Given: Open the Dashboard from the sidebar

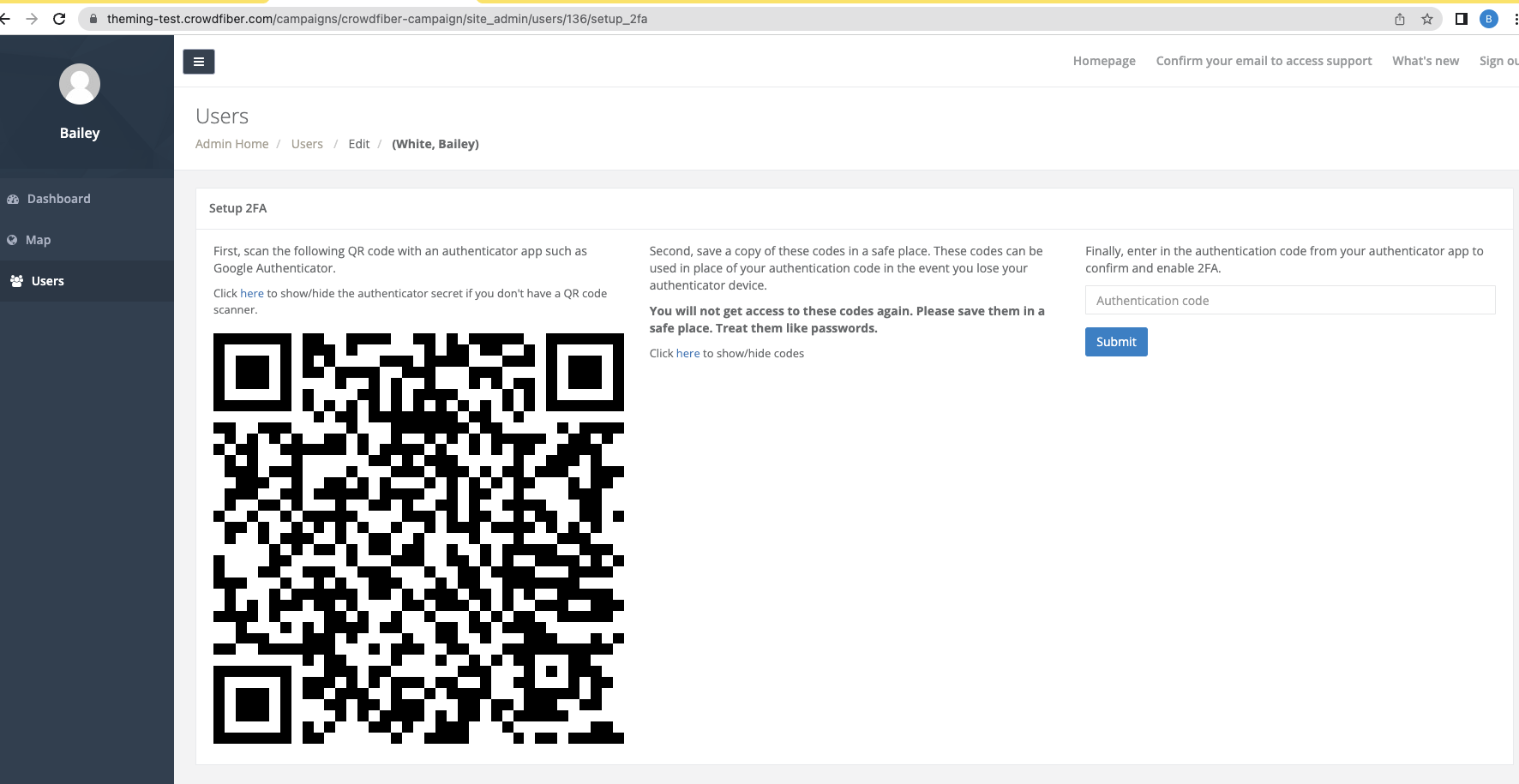Looking at the screenshot, I should (59, 198).
